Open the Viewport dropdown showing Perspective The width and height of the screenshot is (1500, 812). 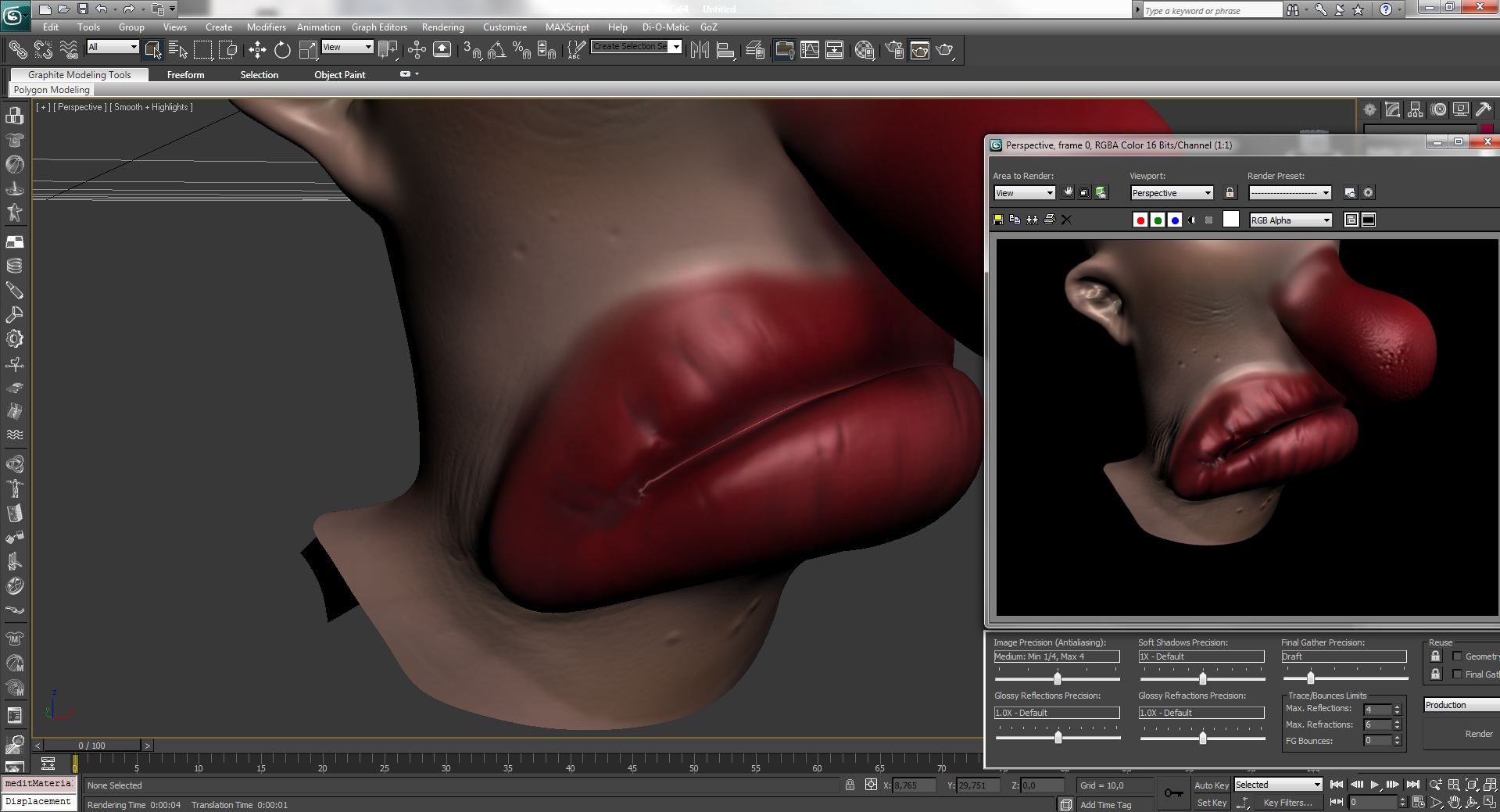[1171, 192]
